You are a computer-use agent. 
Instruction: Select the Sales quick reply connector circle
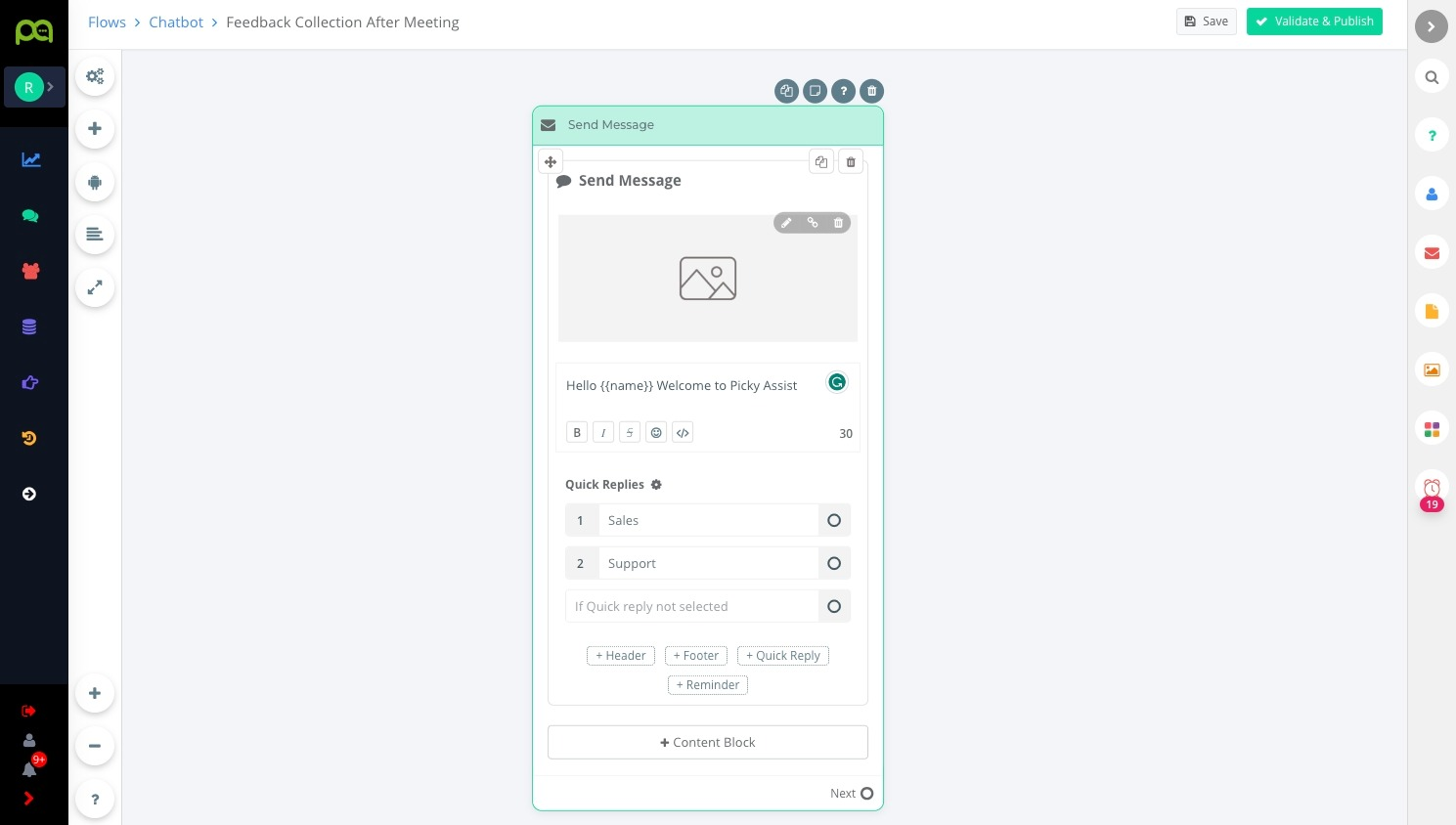(x=834, y=520)
